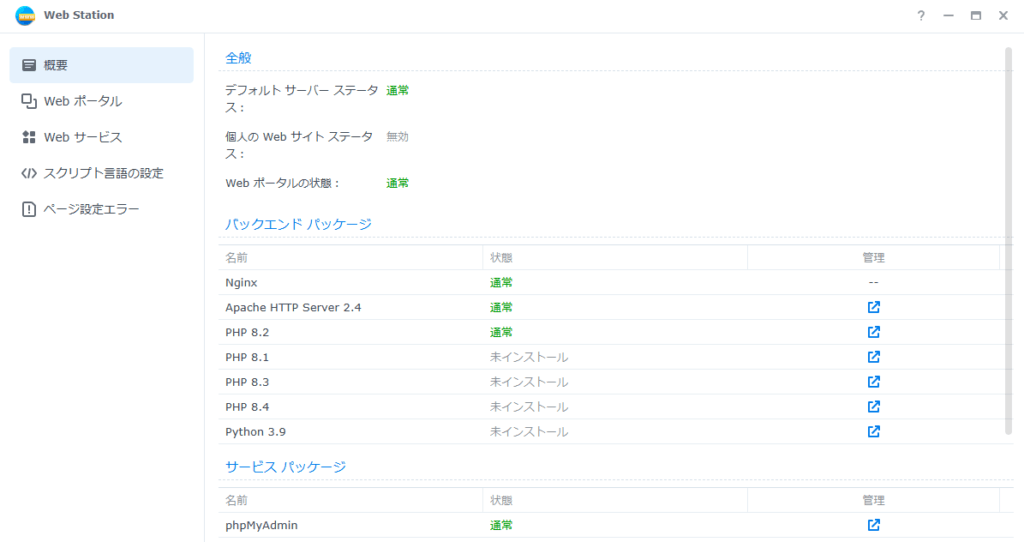Click the Web Station app logo
The image size is (1024, 542).
pos(25,15)
